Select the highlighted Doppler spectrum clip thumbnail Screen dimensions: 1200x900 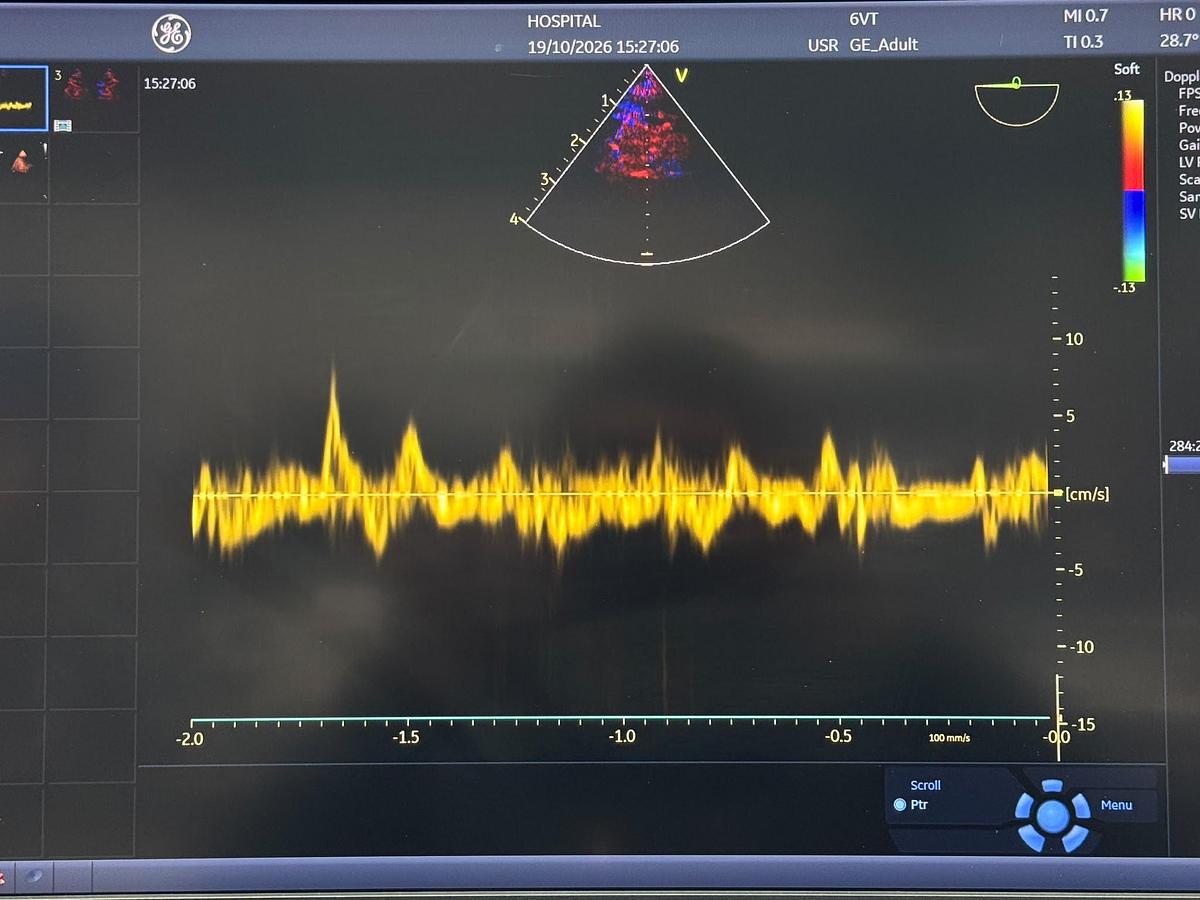(x=23, y=98)
